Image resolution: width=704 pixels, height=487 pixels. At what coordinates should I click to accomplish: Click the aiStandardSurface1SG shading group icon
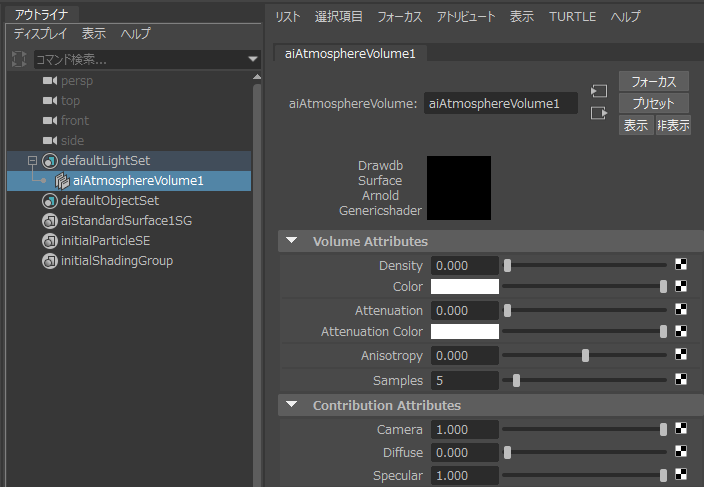[x=50, y=221]
